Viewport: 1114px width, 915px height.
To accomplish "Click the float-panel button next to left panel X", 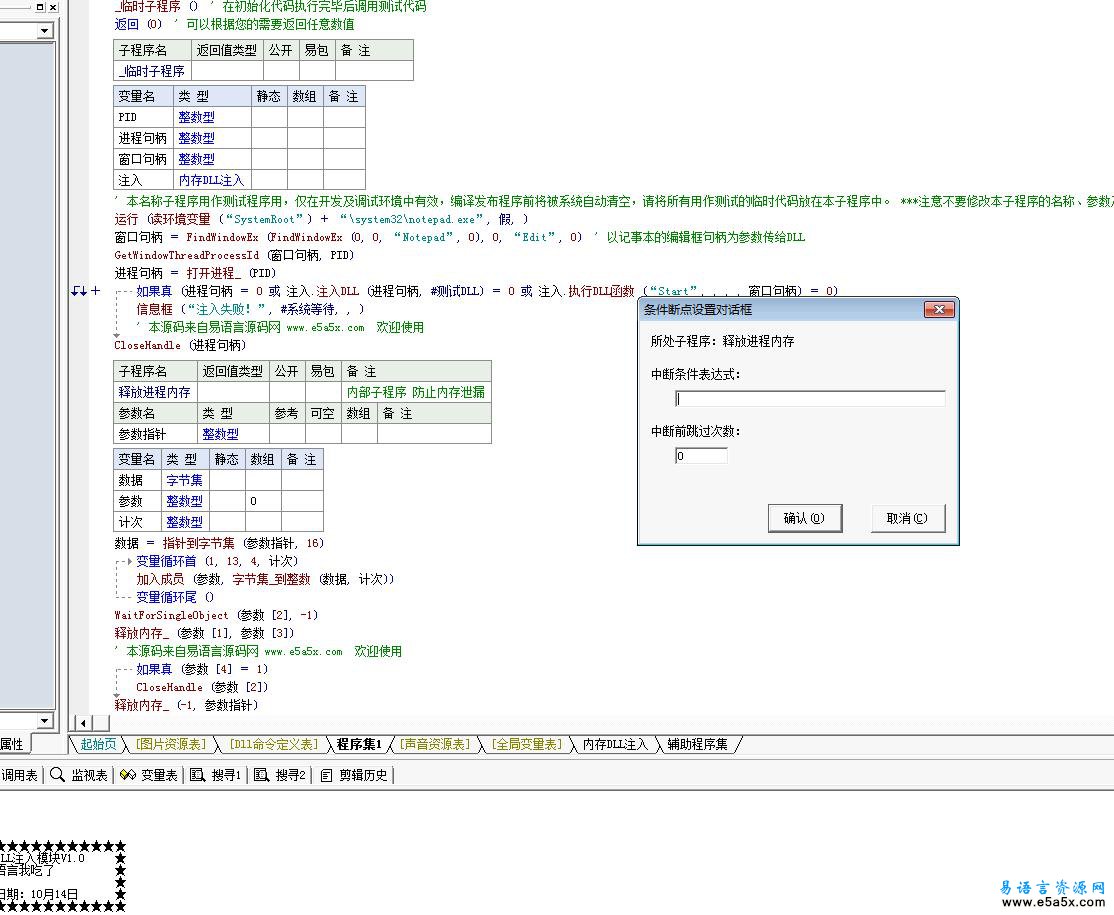I will [40, 7].
